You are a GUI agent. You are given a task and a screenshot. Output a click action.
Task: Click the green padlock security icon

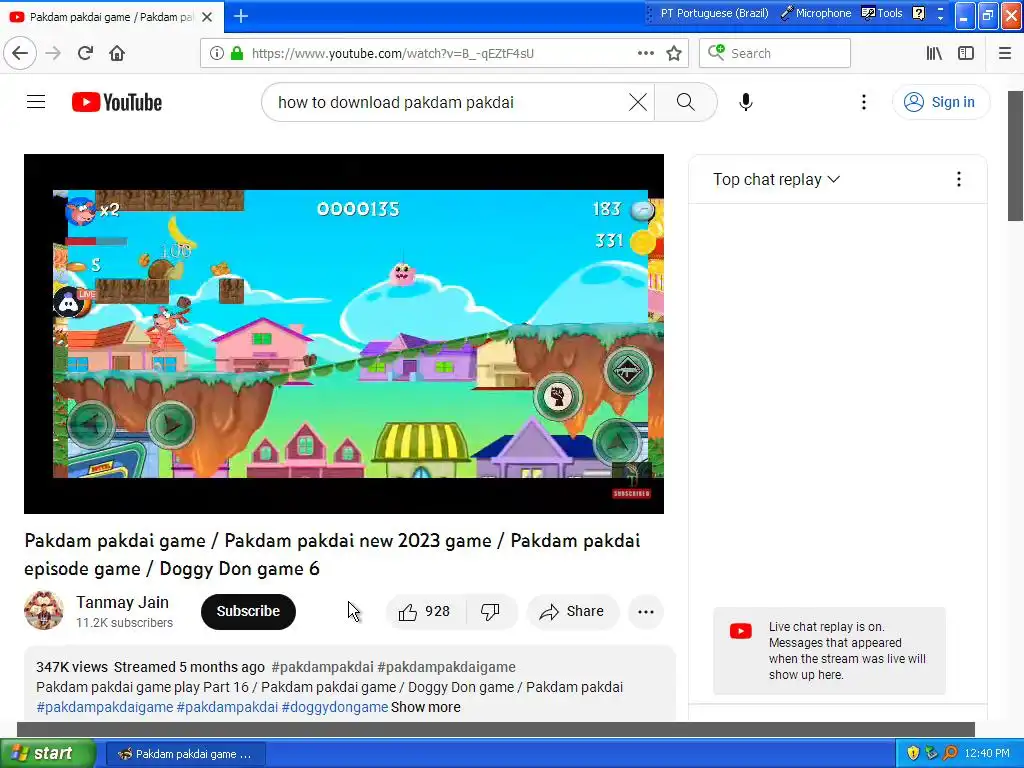tap(236, 54)
